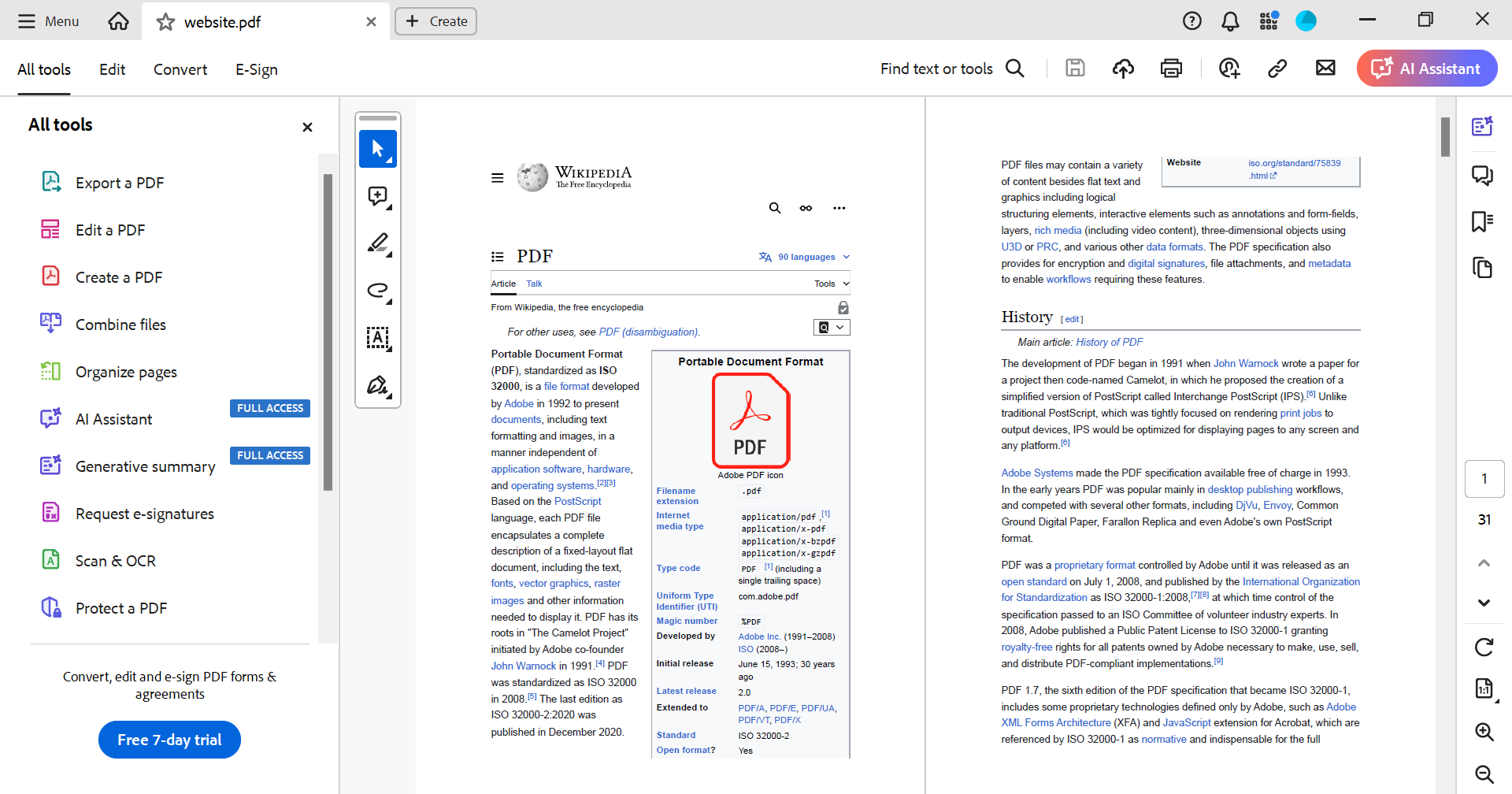Go to the next page chevron
The height and width of the screenshot is (794, 1512).
click(x=1484, y=603)
